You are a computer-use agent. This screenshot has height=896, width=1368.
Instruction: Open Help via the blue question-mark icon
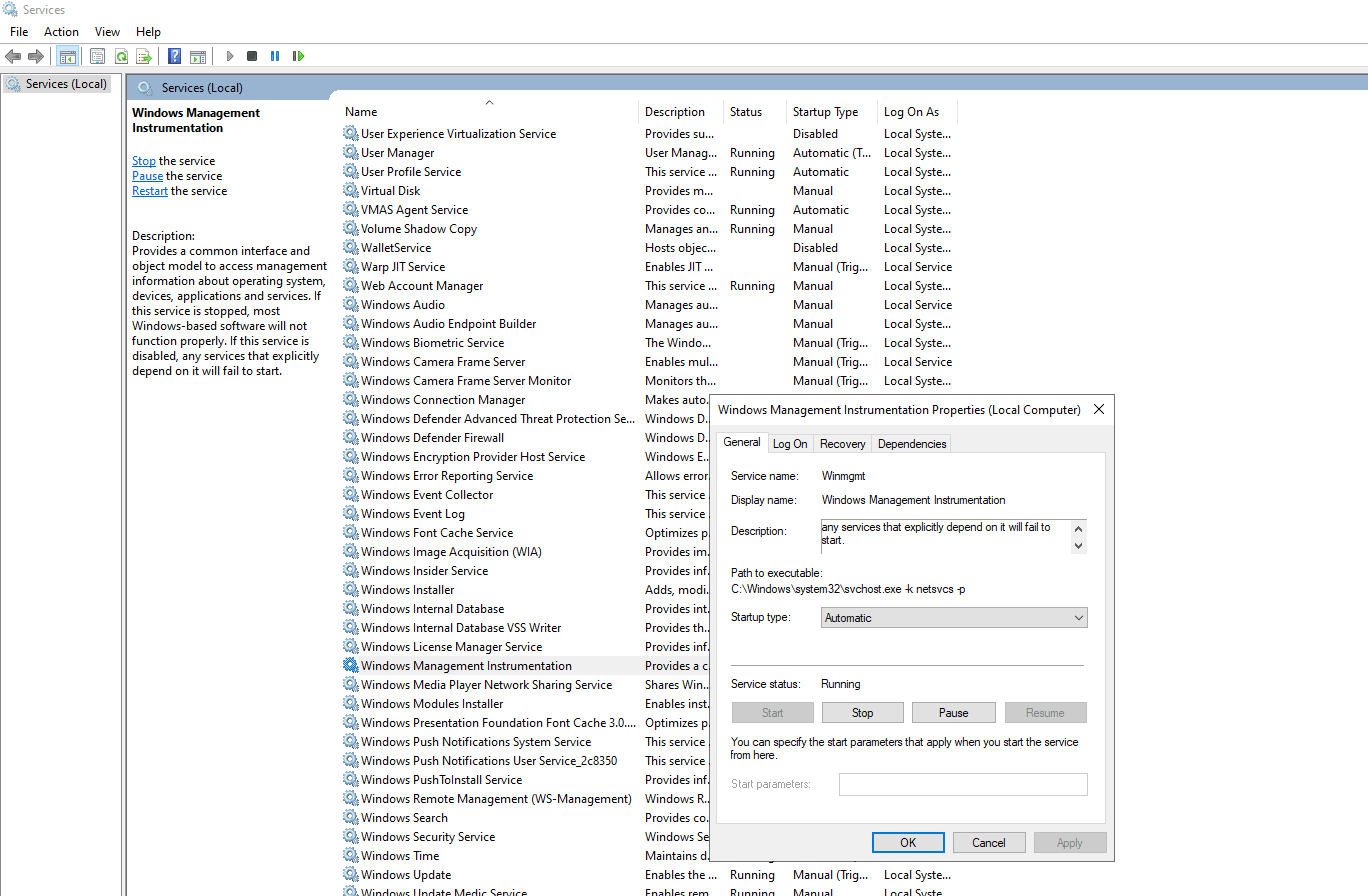coord(175,56)
